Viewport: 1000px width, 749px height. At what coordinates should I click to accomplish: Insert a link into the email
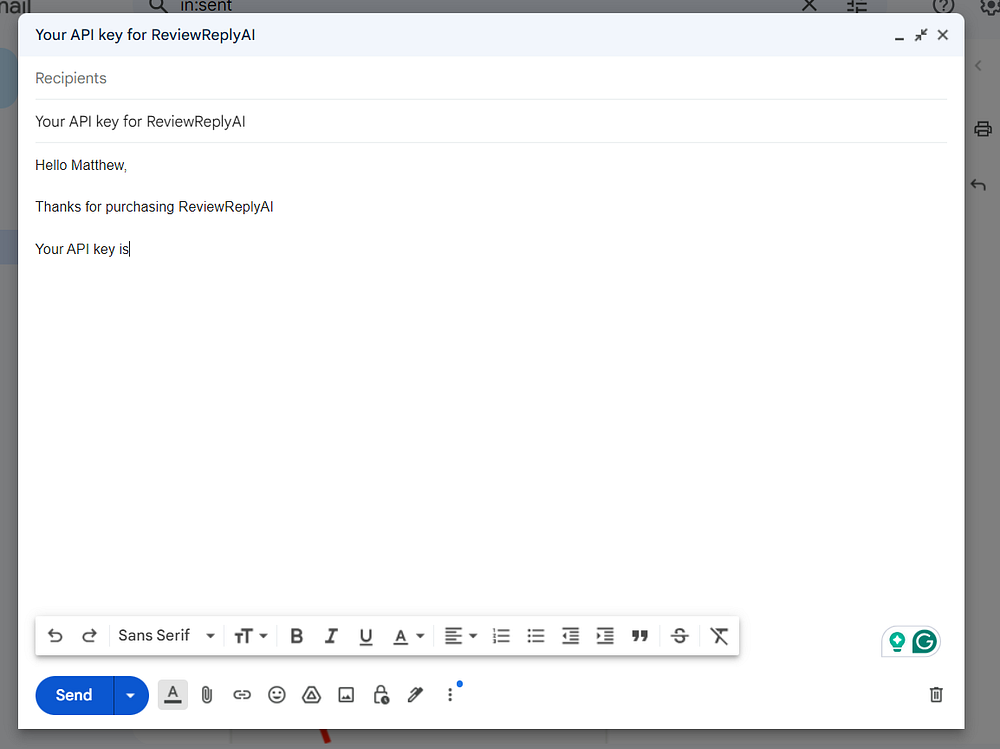click(242, 695)
